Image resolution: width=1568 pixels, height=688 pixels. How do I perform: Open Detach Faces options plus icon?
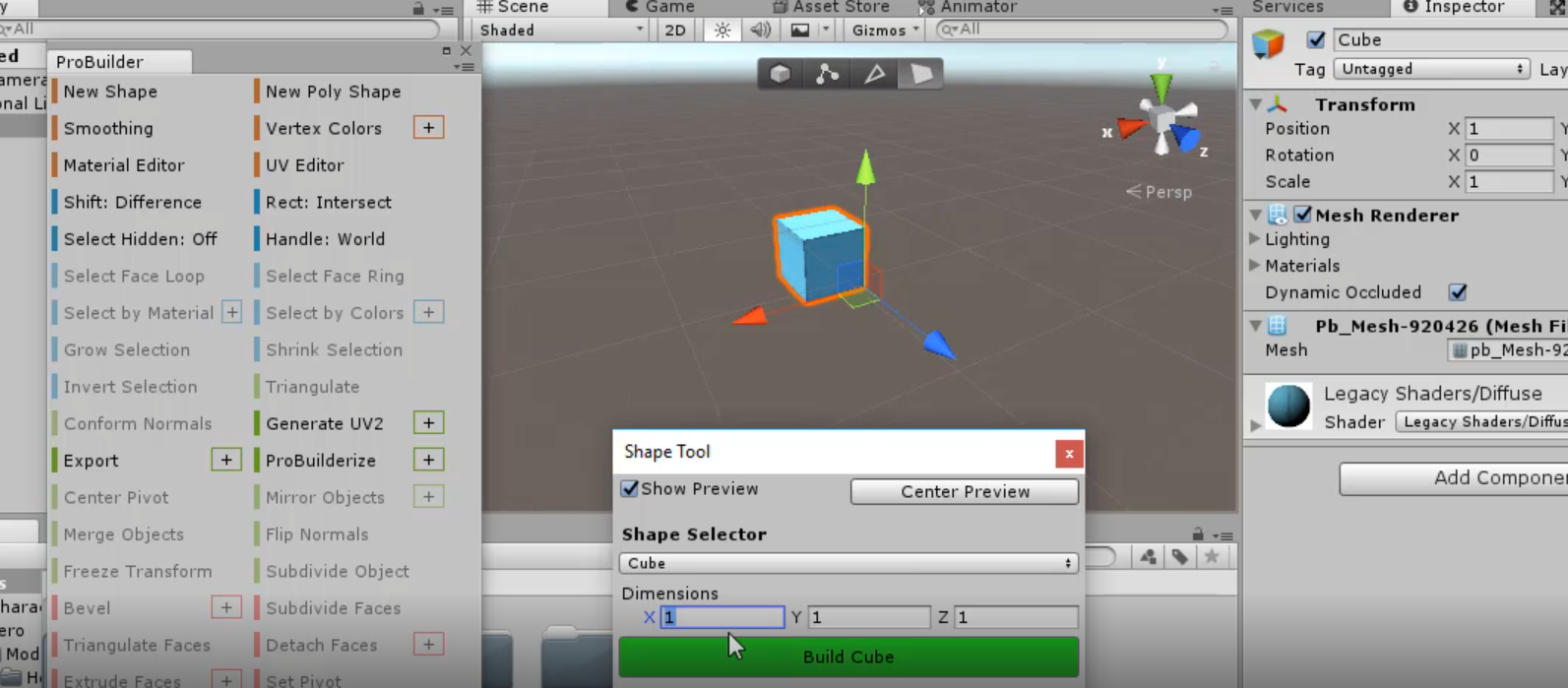pos(428,645)
